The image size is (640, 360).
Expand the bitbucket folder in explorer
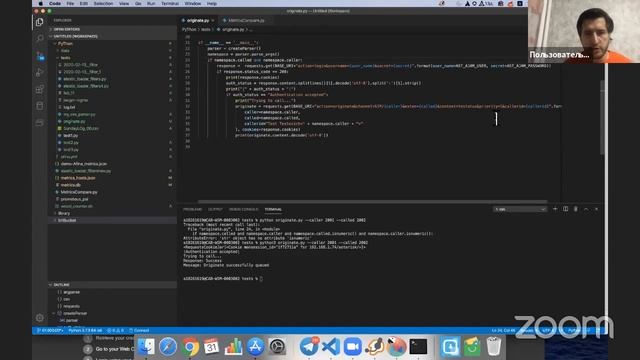coord(113,220)
